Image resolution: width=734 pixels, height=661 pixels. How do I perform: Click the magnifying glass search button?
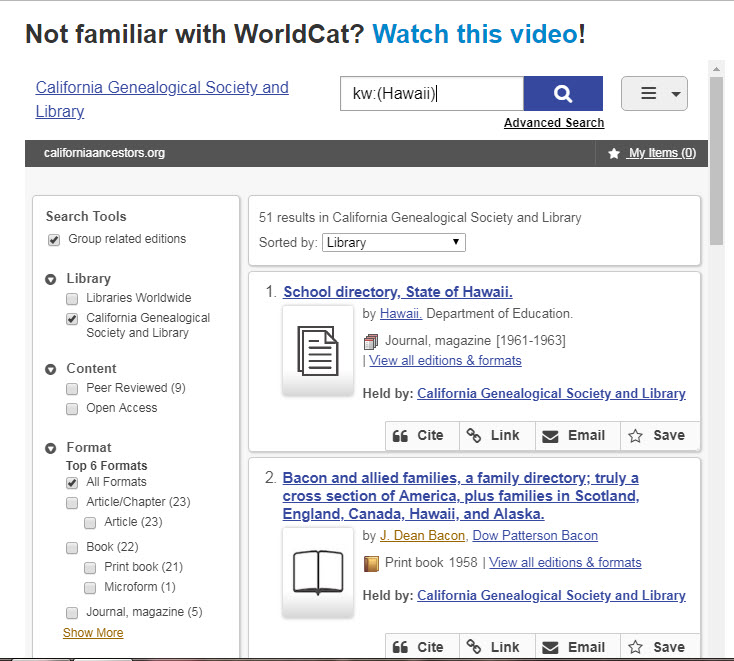563,94
